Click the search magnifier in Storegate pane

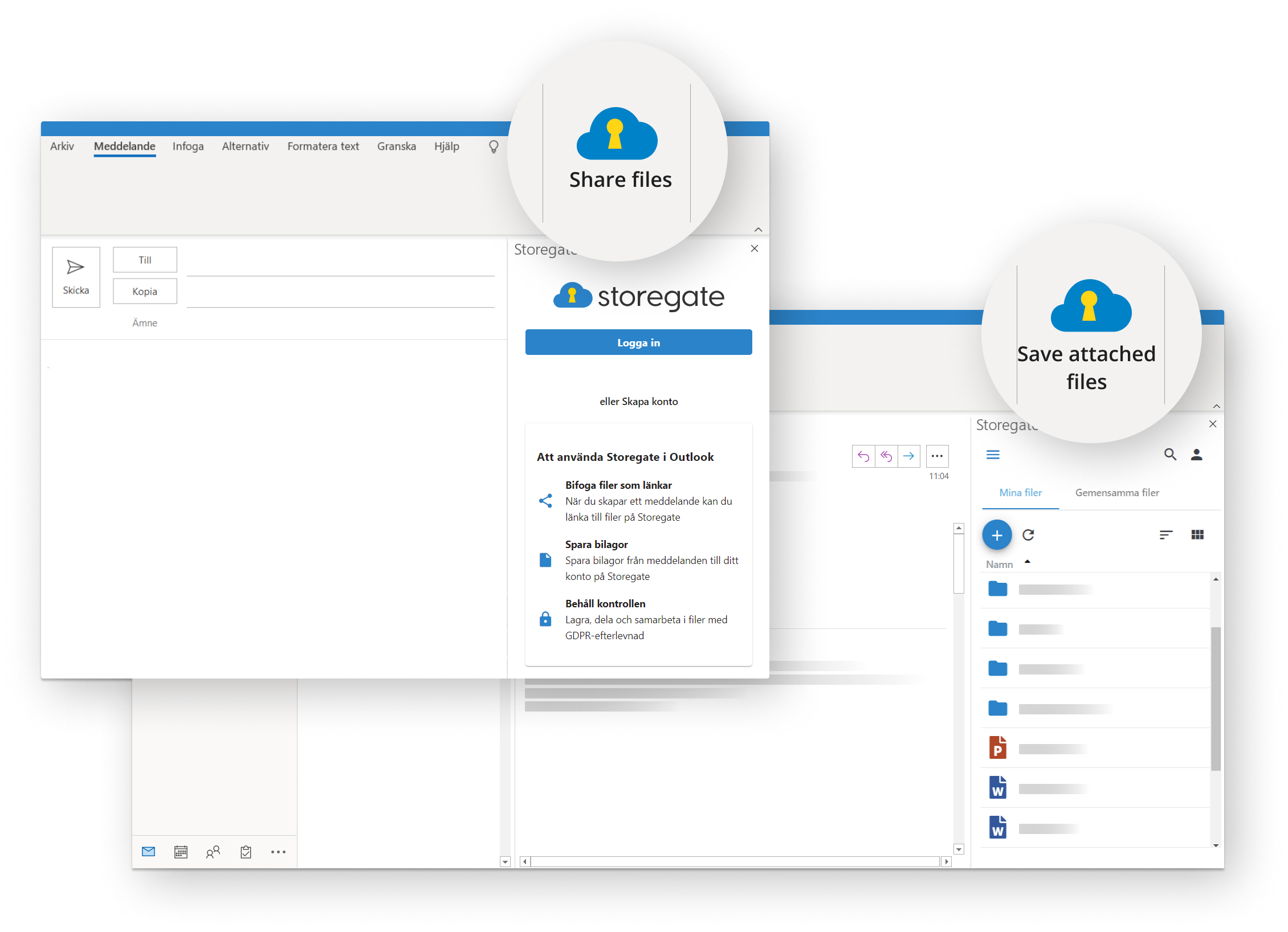coord(1170,455)
